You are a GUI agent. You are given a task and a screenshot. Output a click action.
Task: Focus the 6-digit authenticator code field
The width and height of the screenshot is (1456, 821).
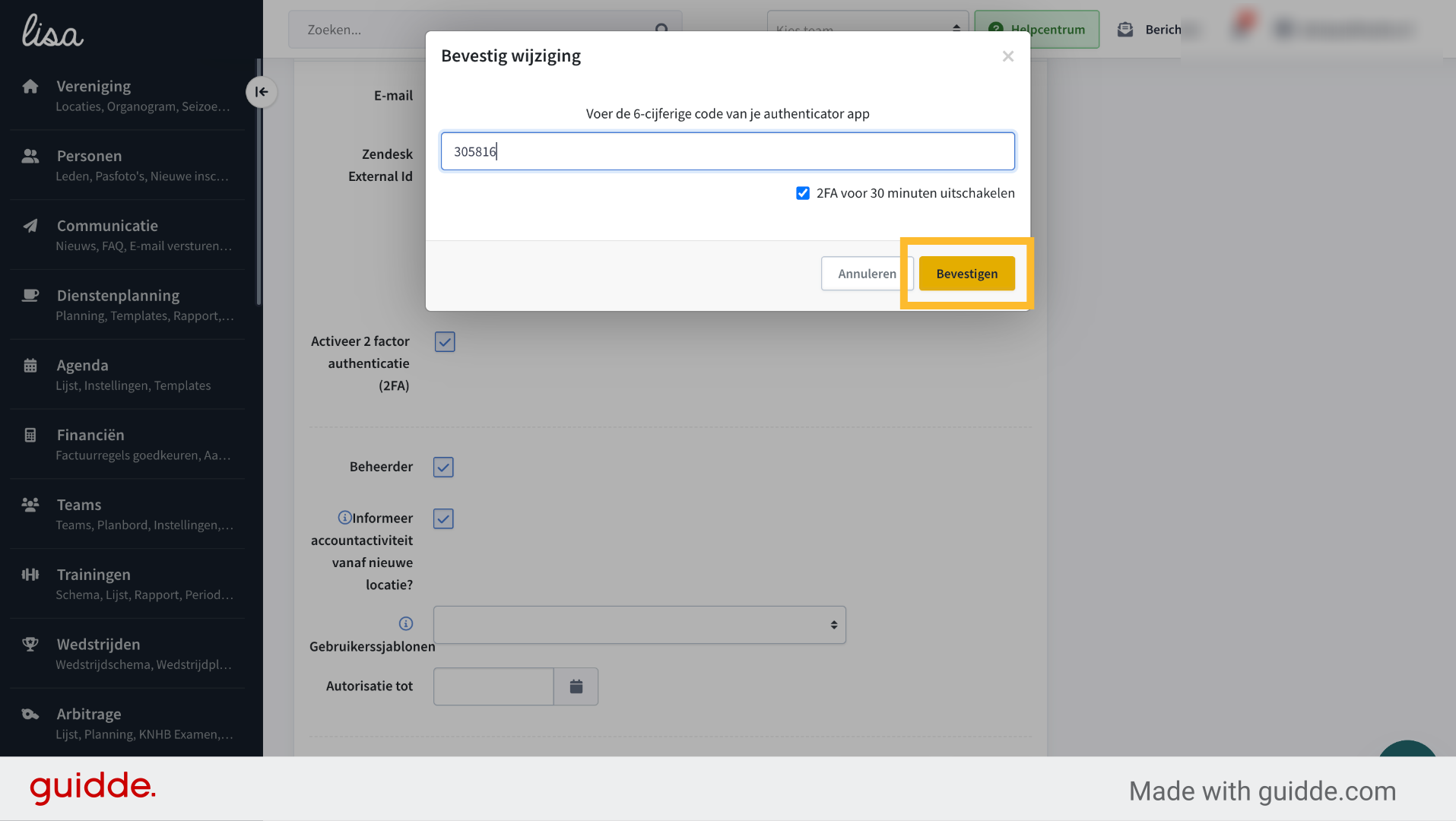click(728, 151)
